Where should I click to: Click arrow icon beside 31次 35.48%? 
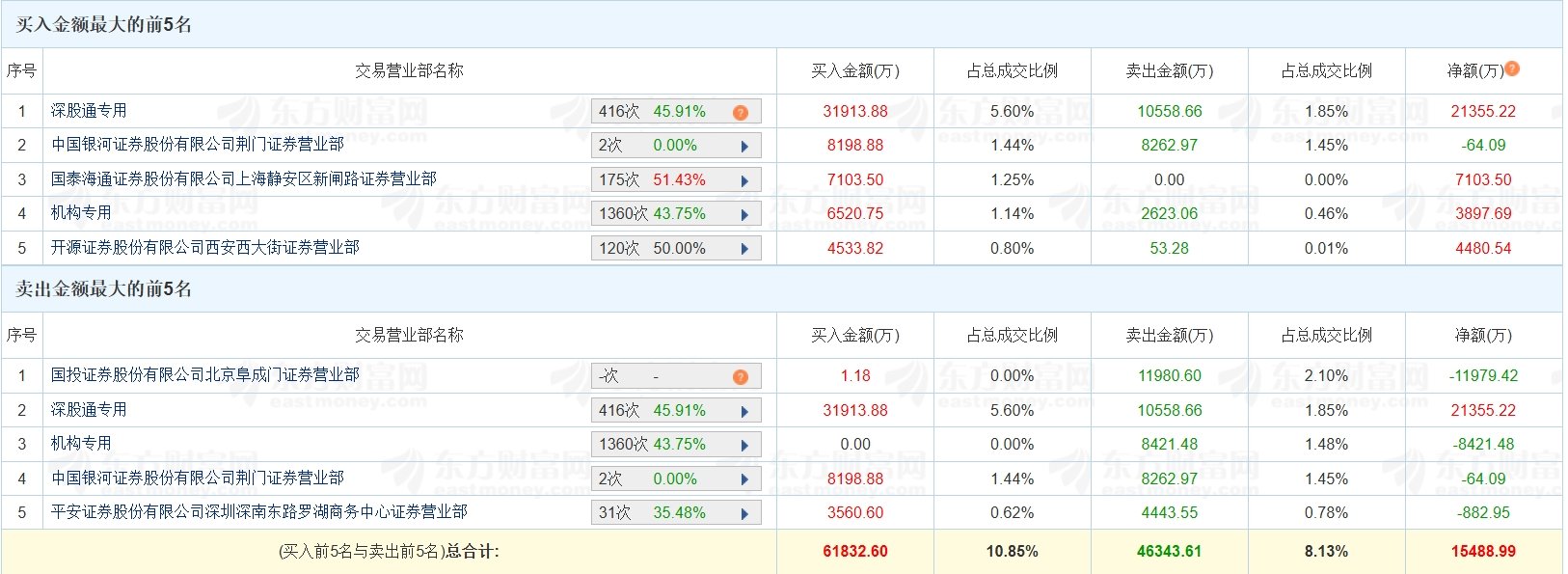(744, 513)
